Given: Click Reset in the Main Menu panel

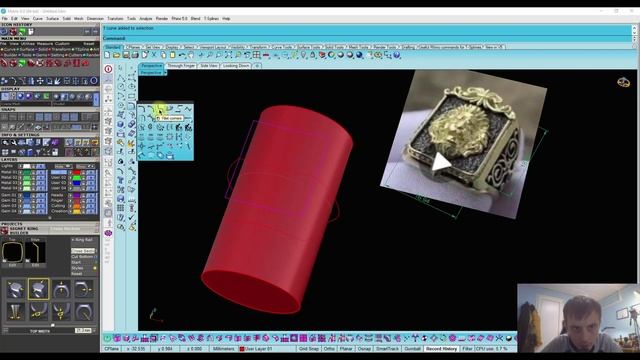Looking at the screenshot, I should pyautogui.click(x=89, y=44).
